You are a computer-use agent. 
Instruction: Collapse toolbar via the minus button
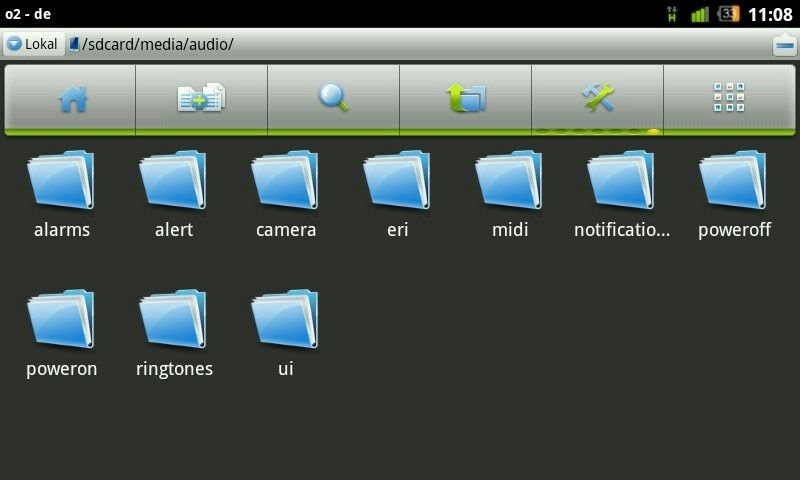[x=784, y=45]
